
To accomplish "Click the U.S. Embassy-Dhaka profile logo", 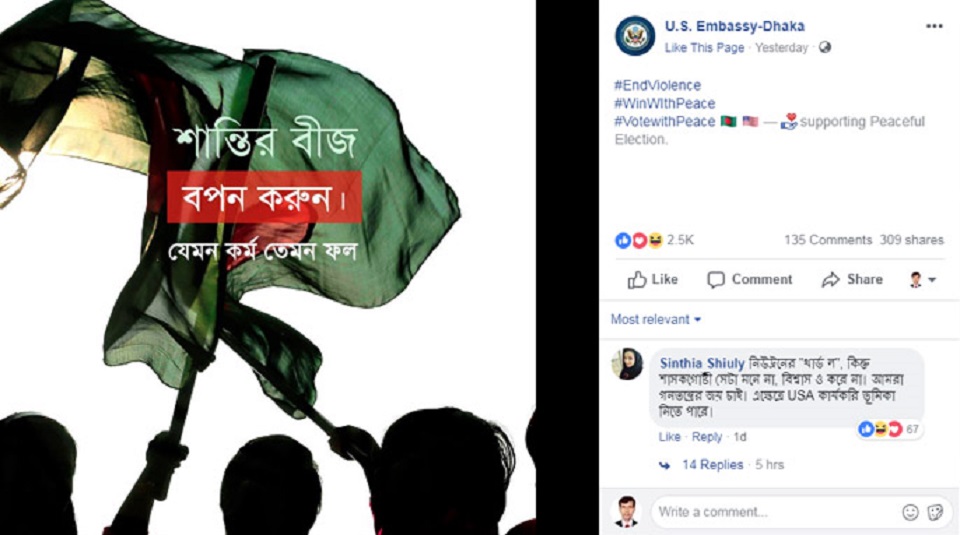I will (635, 36).
